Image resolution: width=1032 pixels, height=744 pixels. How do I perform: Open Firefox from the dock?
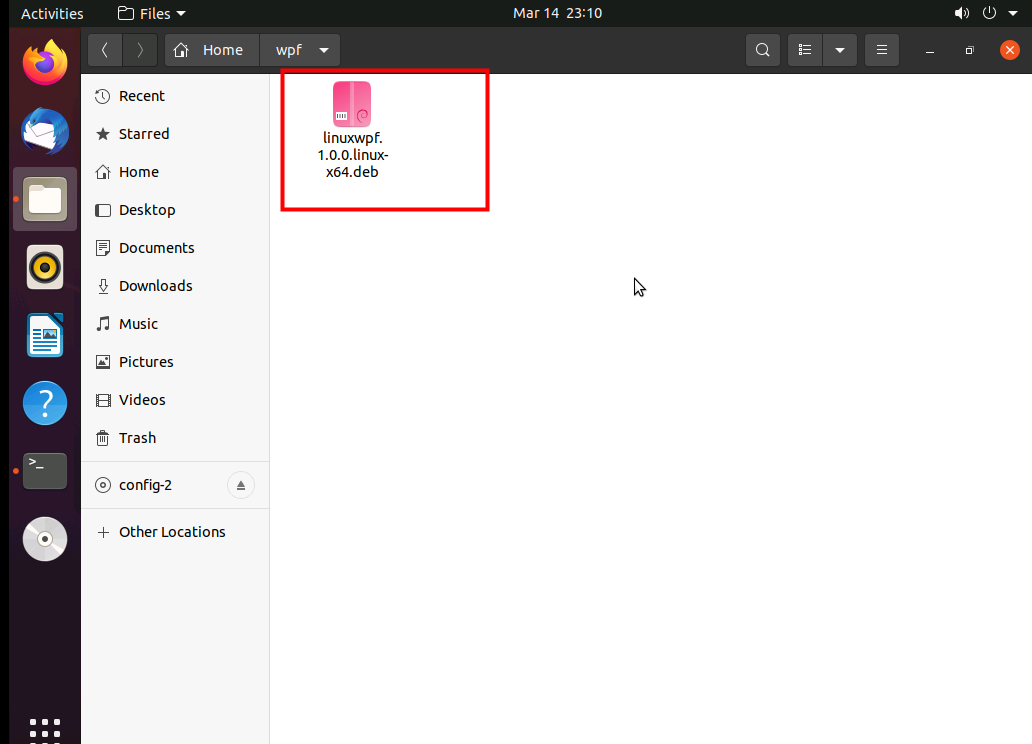pyautogui.click(x=45, y=63)
